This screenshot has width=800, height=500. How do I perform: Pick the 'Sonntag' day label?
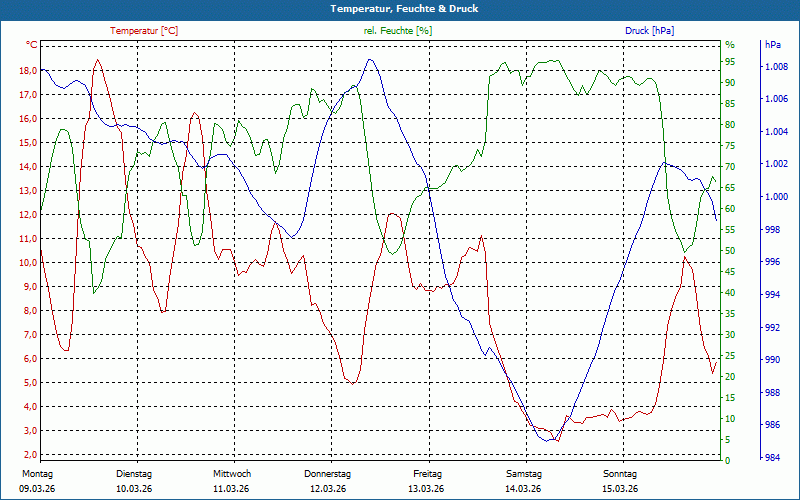pos(620,473)
